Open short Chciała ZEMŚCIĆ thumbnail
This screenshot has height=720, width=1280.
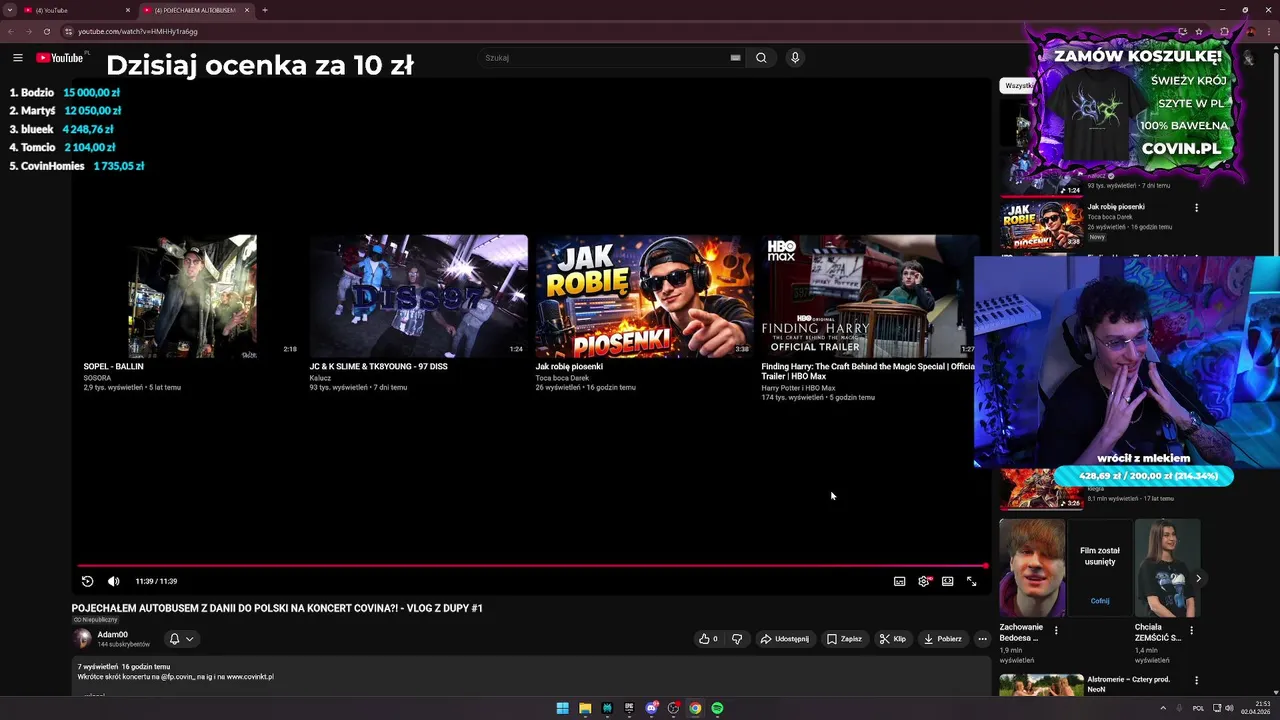coord(1167,568)
